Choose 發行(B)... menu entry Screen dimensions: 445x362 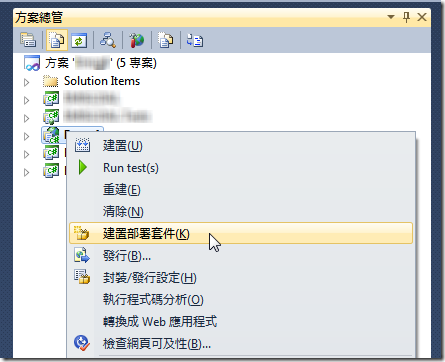(x=241, y=256)
